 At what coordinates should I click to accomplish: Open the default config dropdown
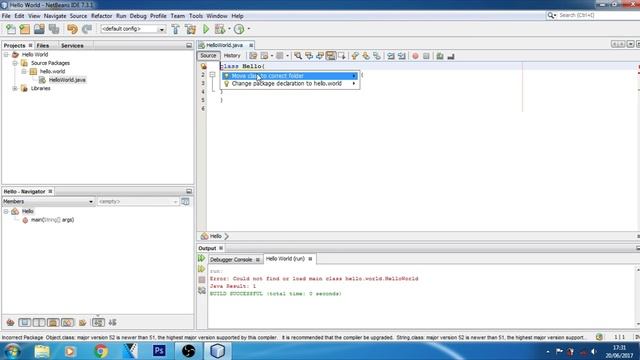click(x=162, y=29)
